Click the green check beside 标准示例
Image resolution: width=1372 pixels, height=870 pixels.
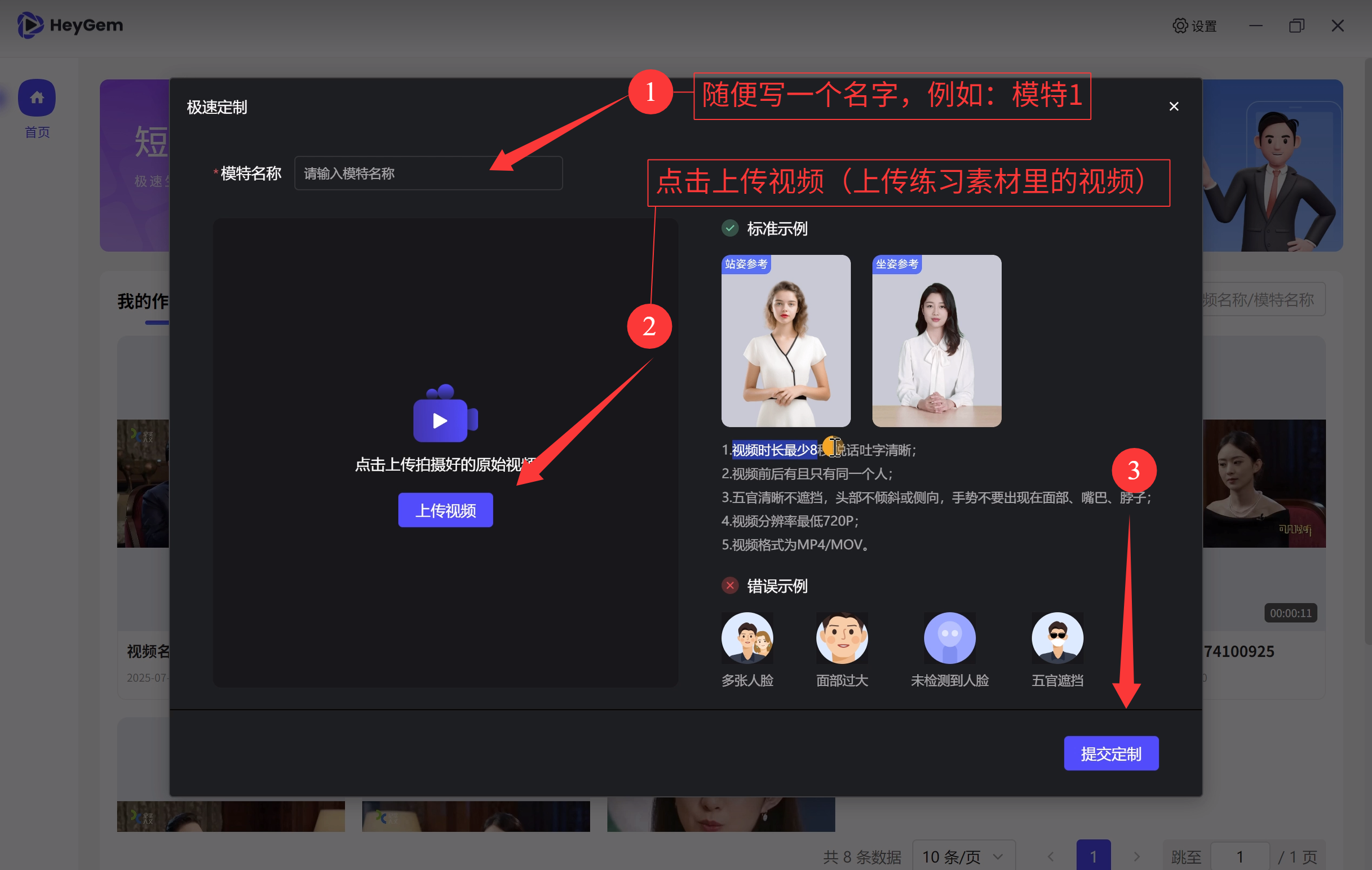click(x=730, y=228)
